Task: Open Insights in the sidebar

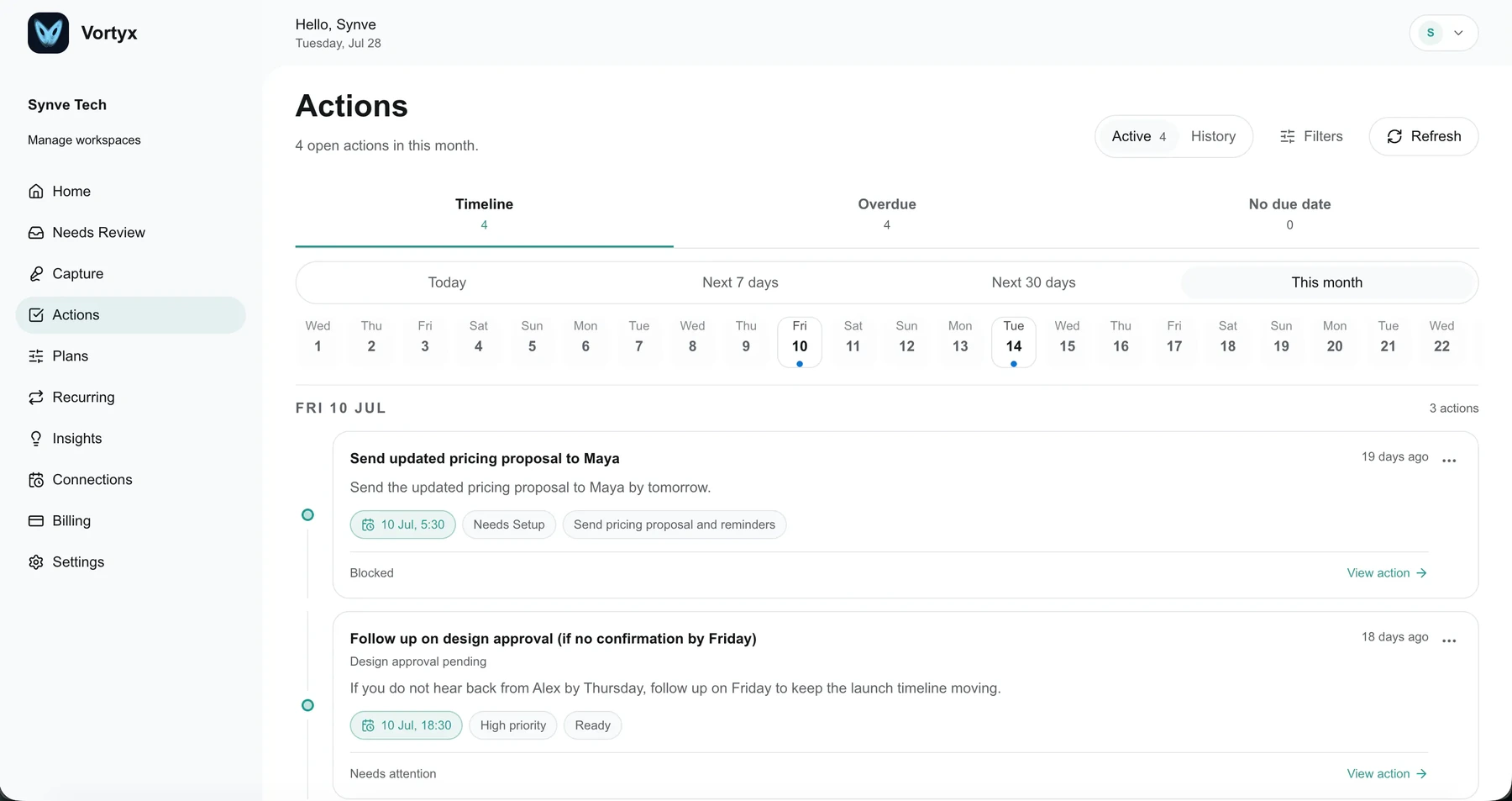Action: click(130, 439)
